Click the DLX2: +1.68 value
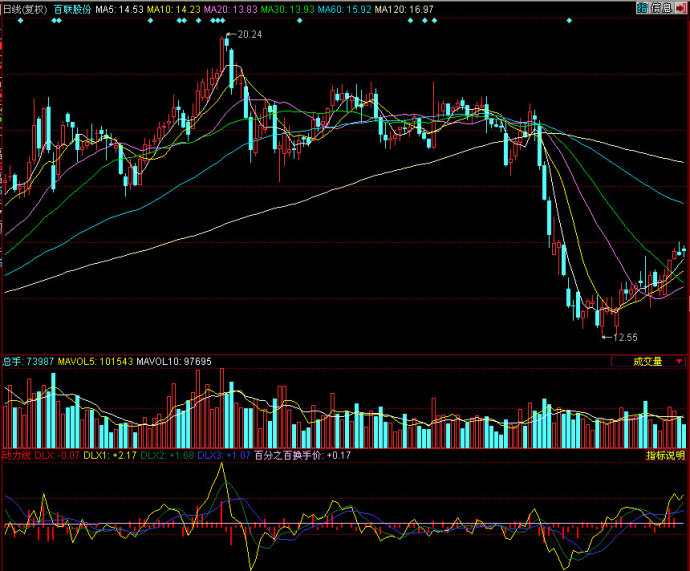The width and height of the screenshot is (690, 571). pos(167,455)
